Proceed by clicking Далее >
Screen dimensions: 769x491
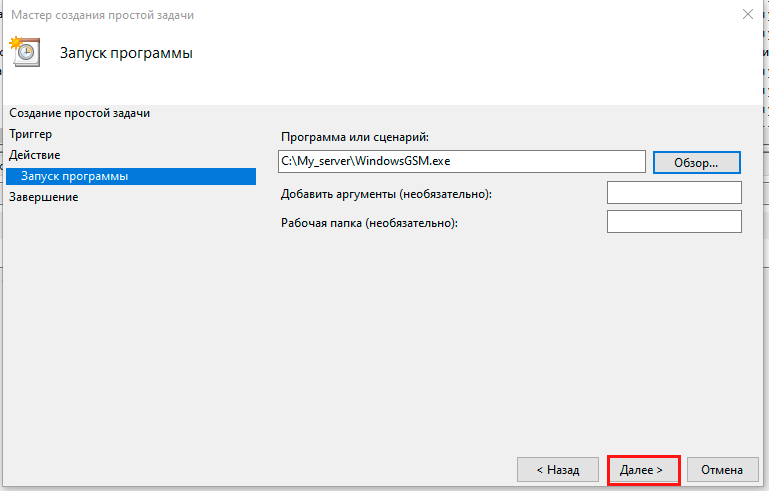644,469
